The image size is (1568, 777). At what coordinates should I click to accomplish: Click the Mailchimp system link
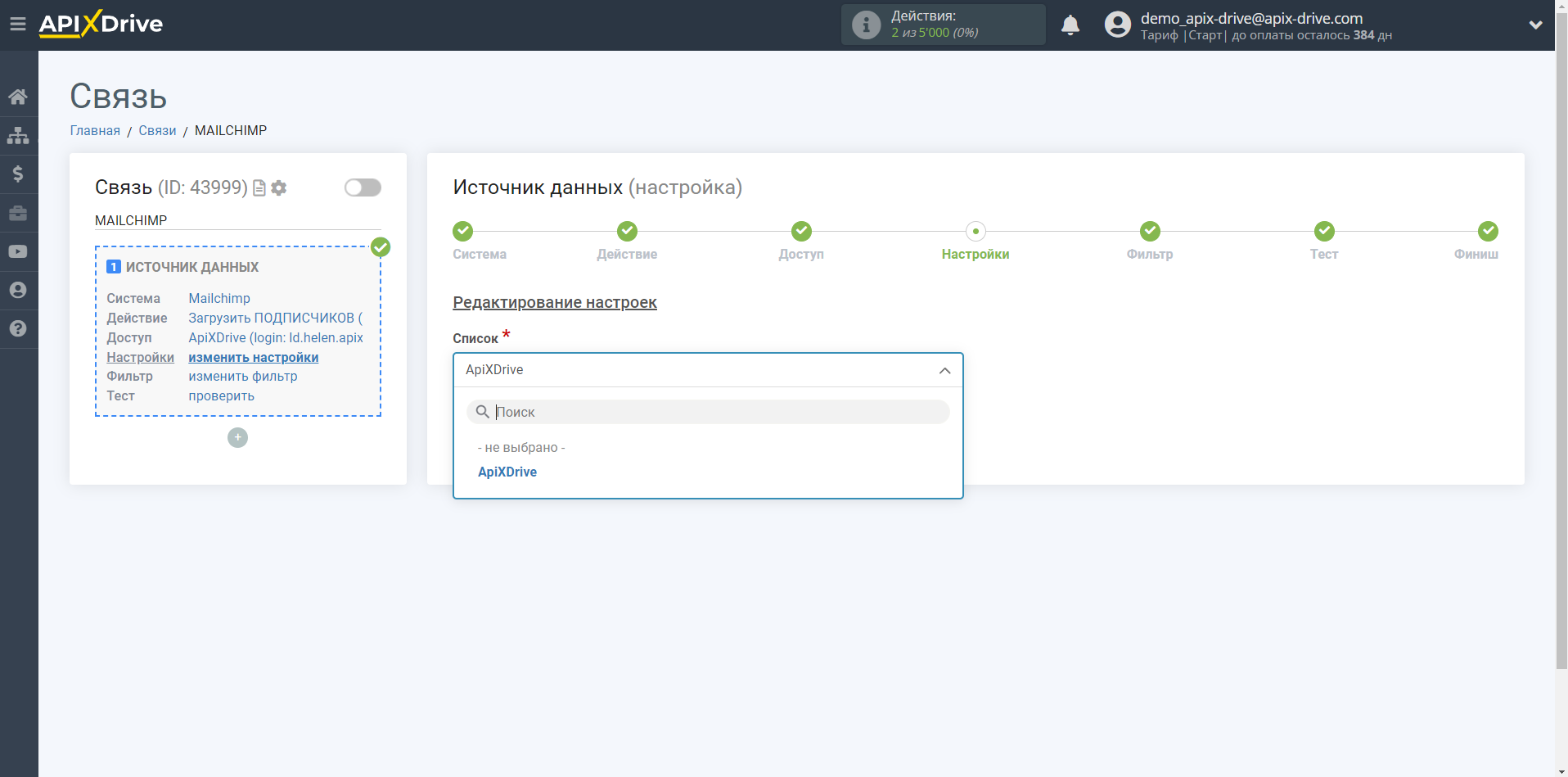click(219, 299)
